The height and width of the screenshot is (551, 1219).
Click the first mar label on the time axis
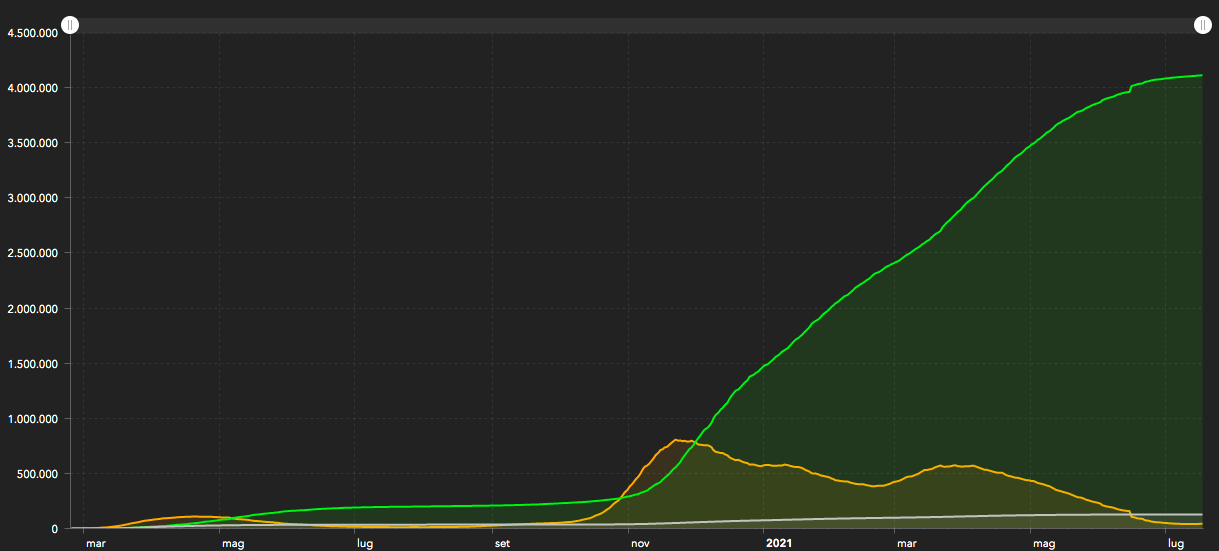coord(95,543)
